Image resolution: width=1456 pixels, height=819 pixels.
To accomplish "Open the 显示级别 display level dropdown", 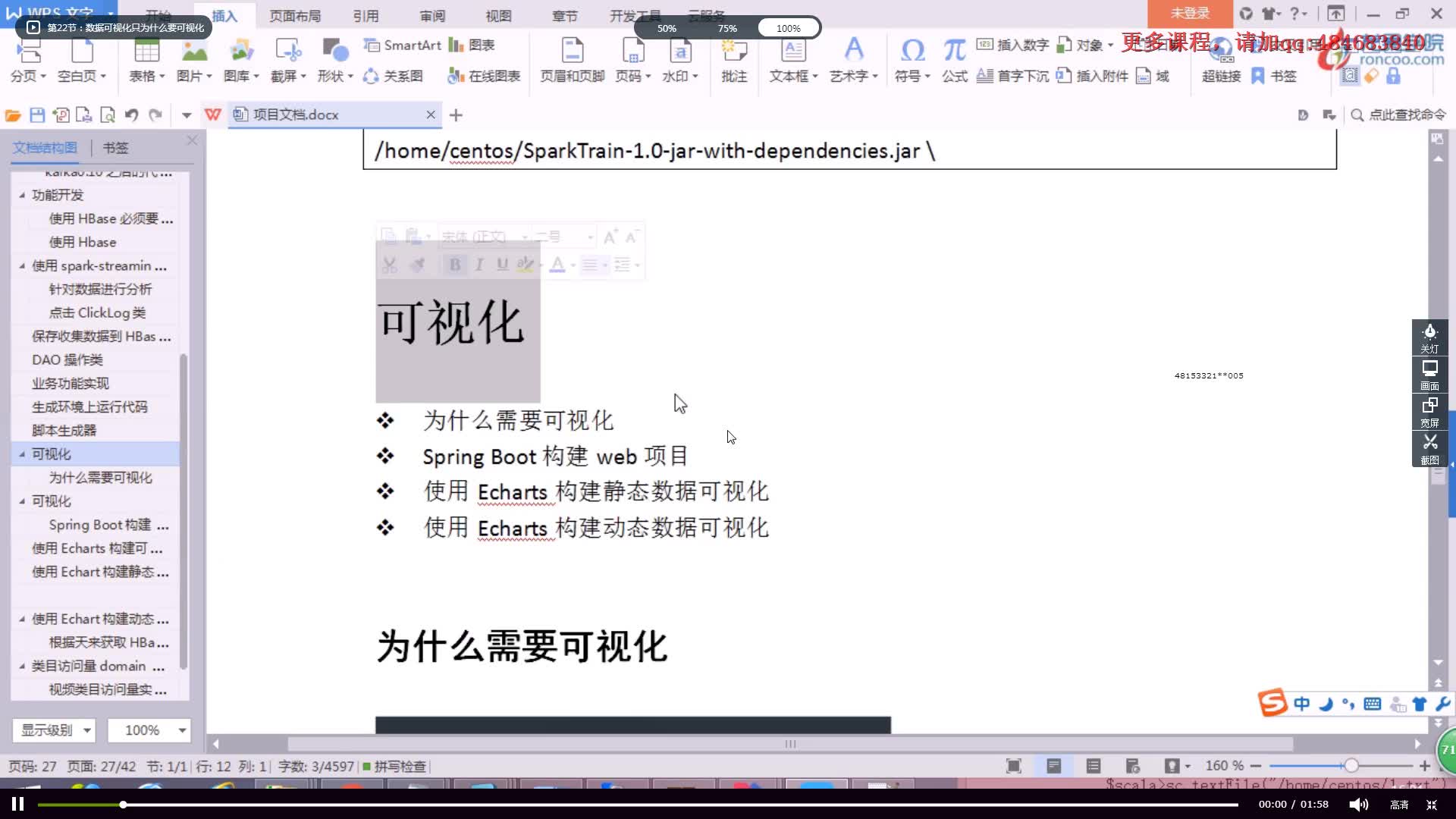I will [54, 730].
